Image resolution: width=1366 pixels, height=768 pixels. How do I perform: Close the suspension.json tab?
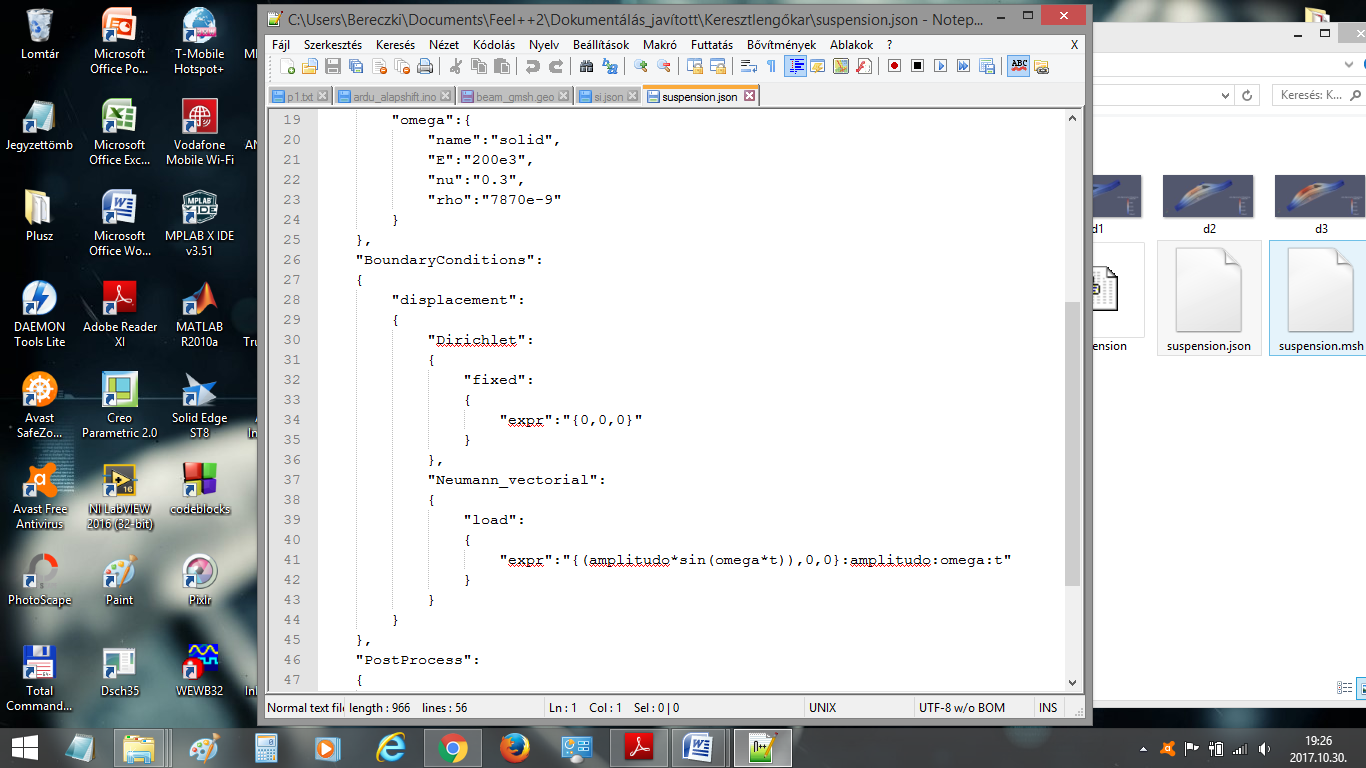(x=749, y=97)
